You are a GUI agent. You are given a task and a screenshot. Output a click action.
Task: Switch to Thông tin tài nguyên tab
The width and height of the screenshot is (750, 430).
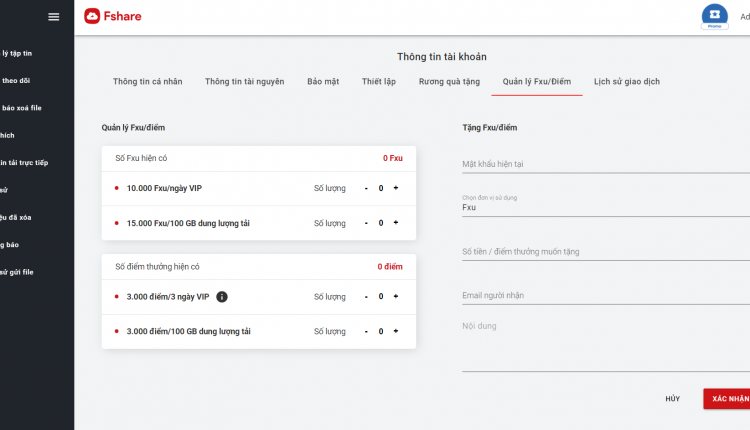point(244,81)
